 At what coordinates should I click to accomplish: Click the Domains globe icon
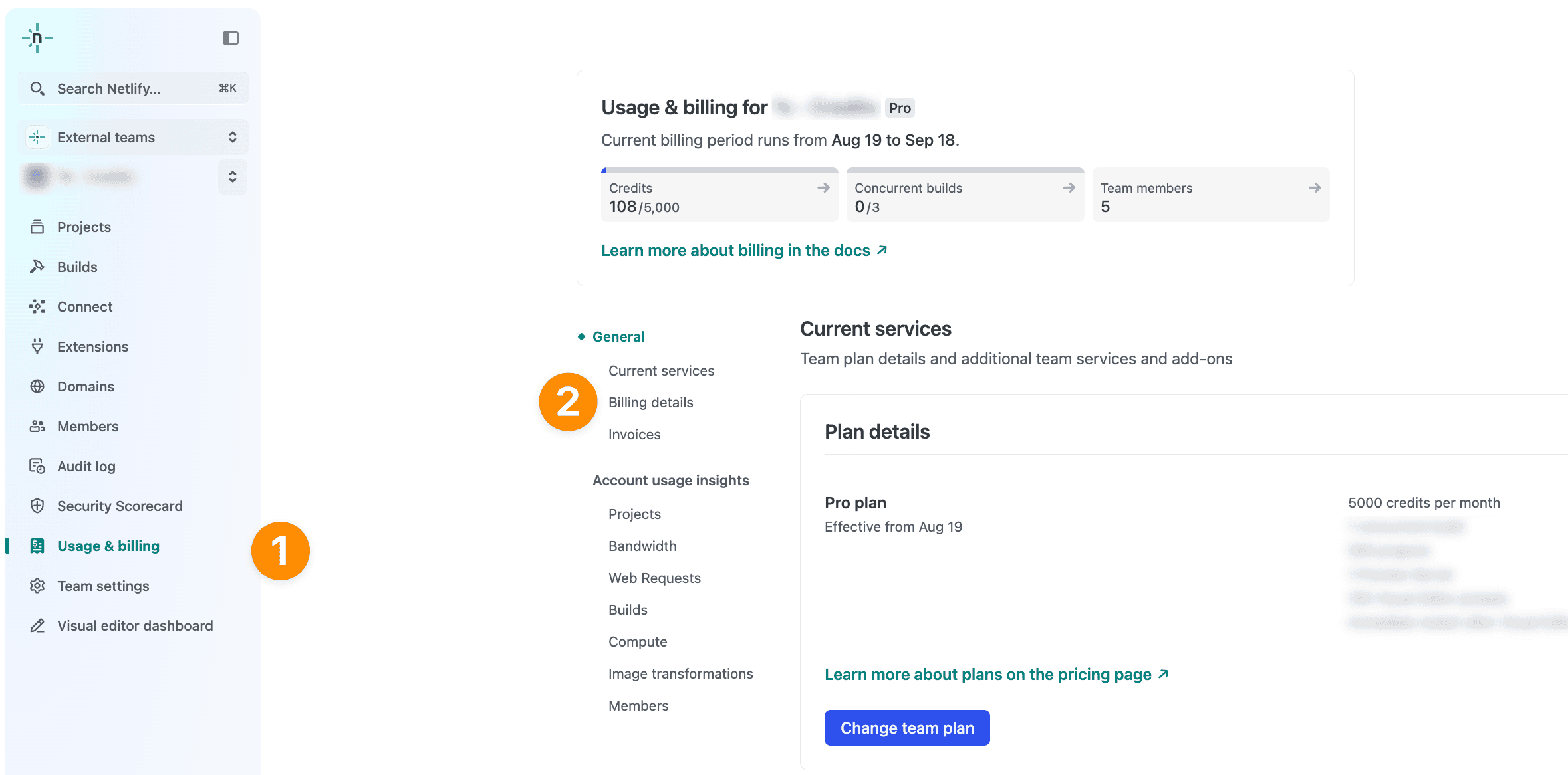click(37, 386)
